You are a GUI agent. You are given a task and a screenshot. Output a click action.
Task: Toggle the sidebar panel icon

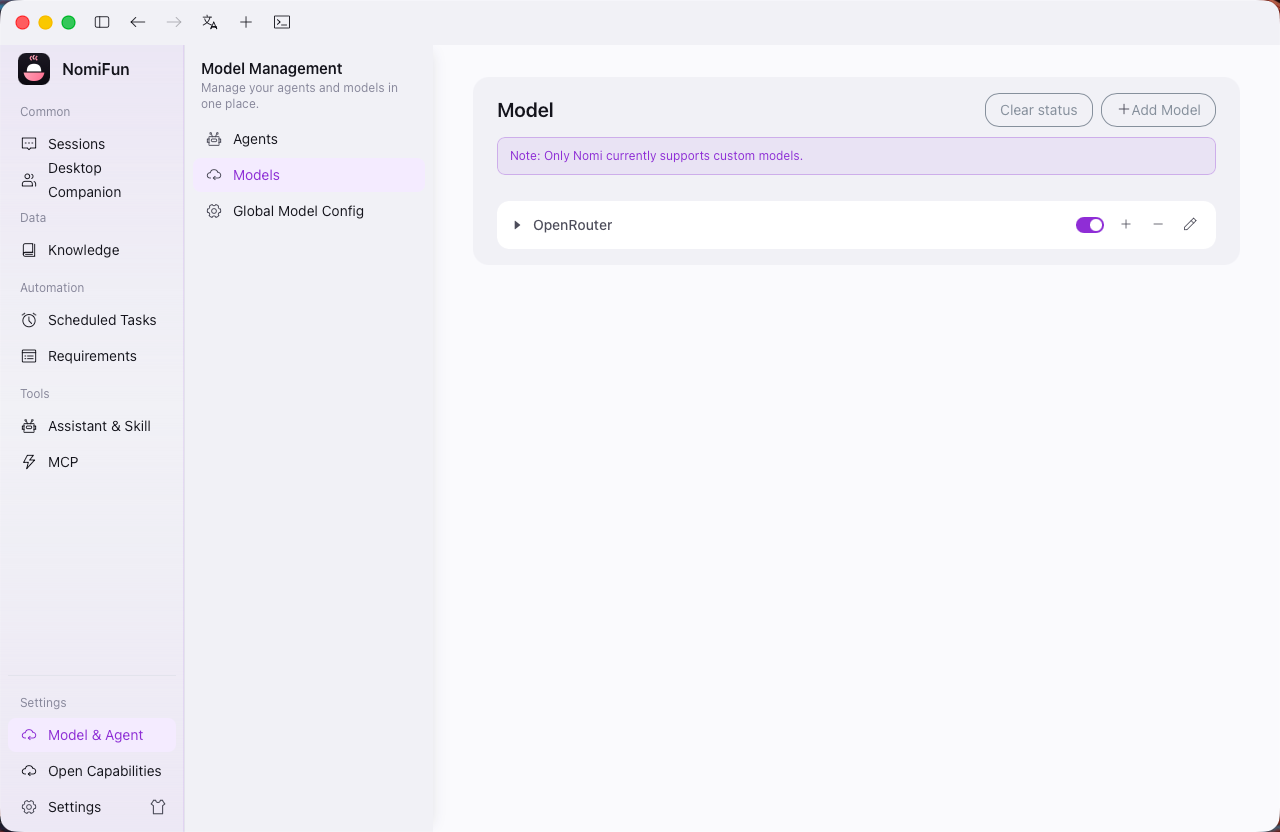[x=102, y=22]
